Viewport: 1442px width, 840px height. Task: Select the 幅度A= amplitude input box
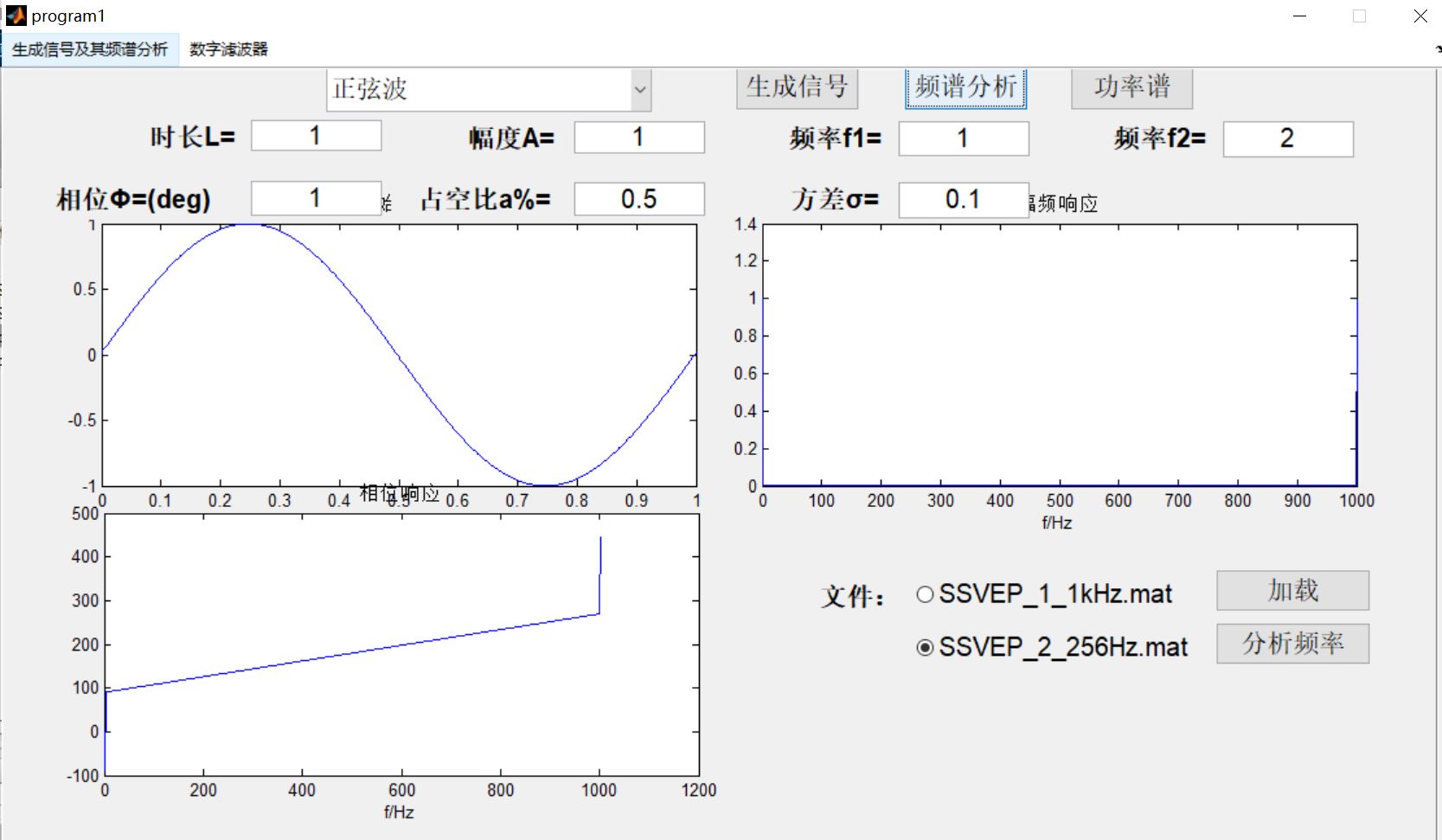click(639, 138)
